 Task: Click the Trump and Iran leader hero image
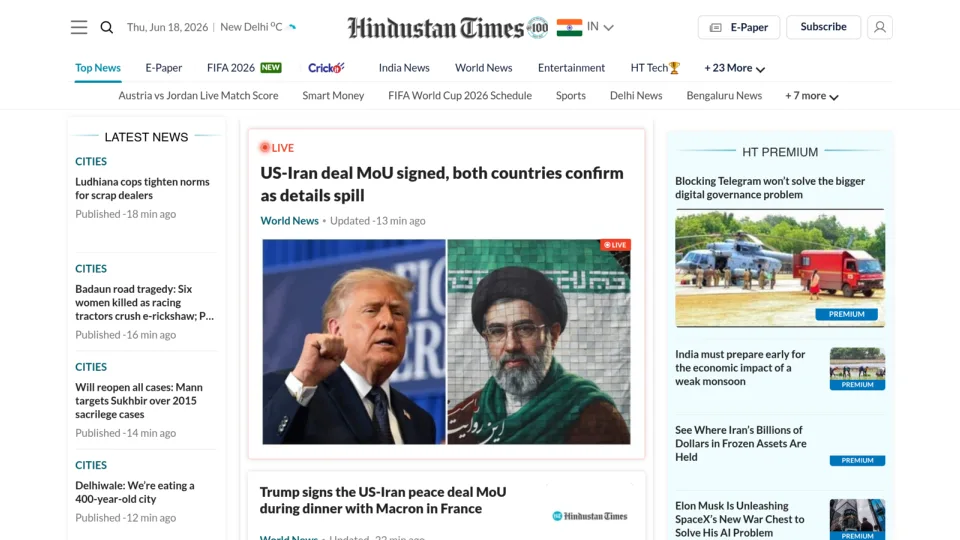click(x=446, y=342)
